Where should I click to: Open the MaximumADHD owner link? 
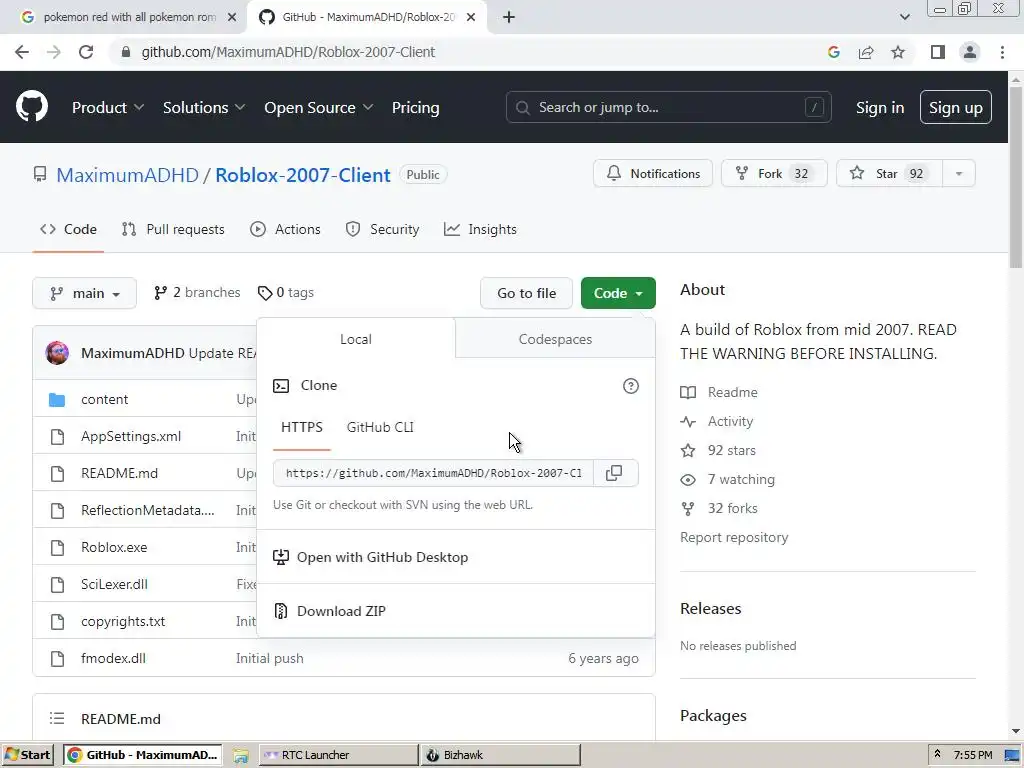pyautogui.click(x=127, y=175)
